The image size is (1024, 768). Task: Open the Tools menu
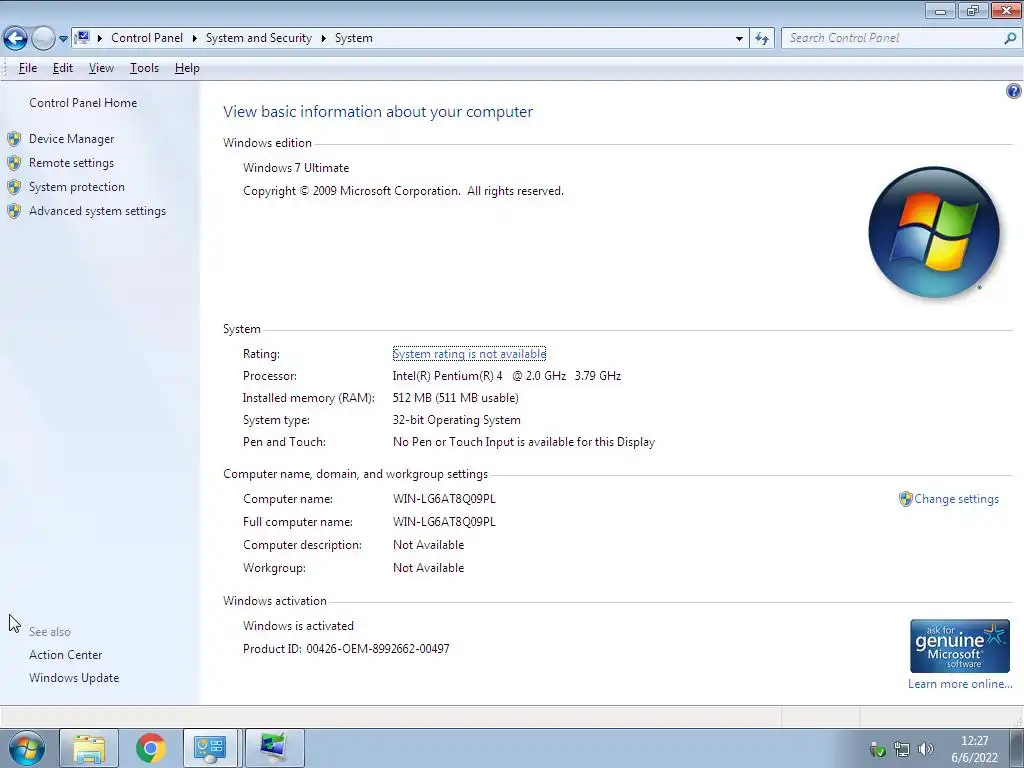[144, 68]
